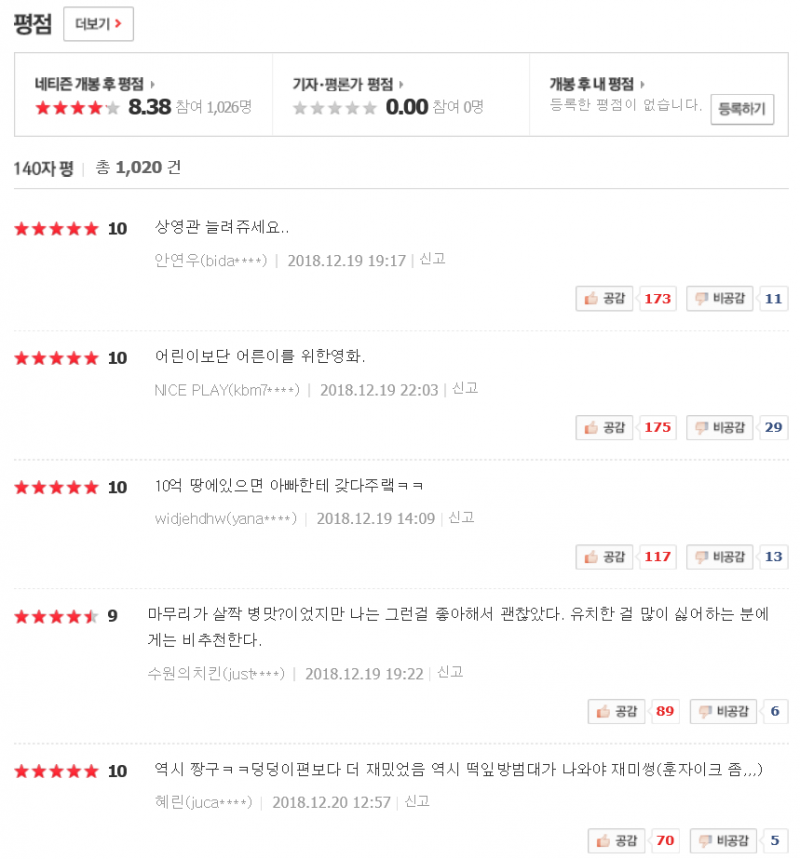Image resolution: width=800 pixels, height=859 pixels.
Task: Report NICE PLAY's review via 신고
Action: point(464,388)
